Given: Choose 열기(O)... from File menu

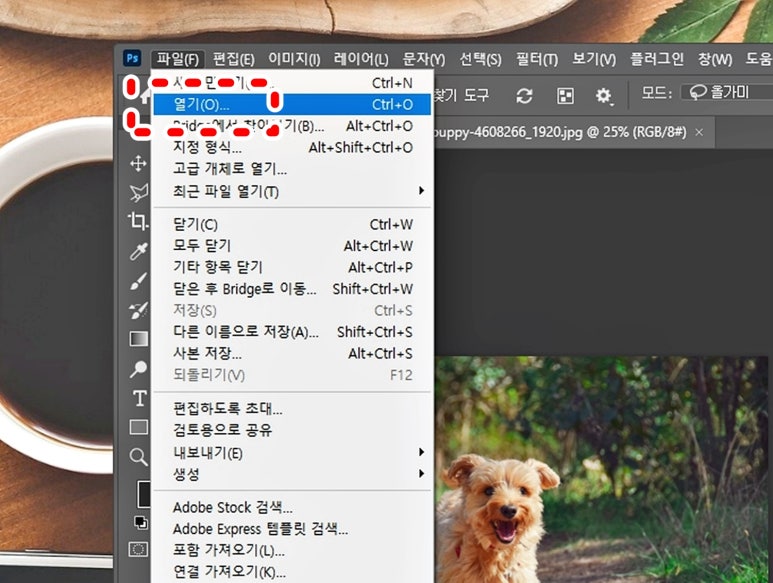Looking at the screenshot, I should 292,104.
